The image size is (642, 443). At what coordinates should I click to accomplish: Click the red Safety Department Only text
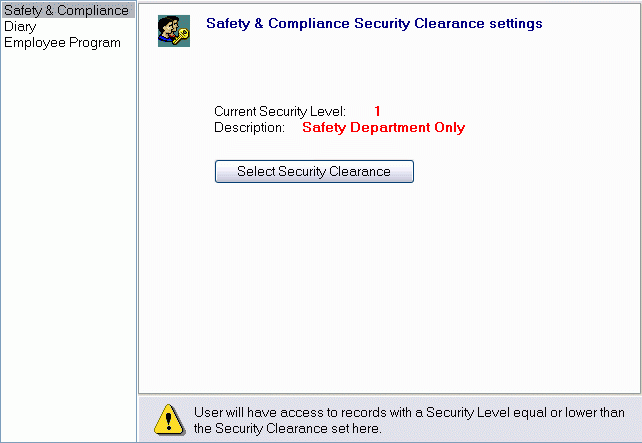(383, 127)
